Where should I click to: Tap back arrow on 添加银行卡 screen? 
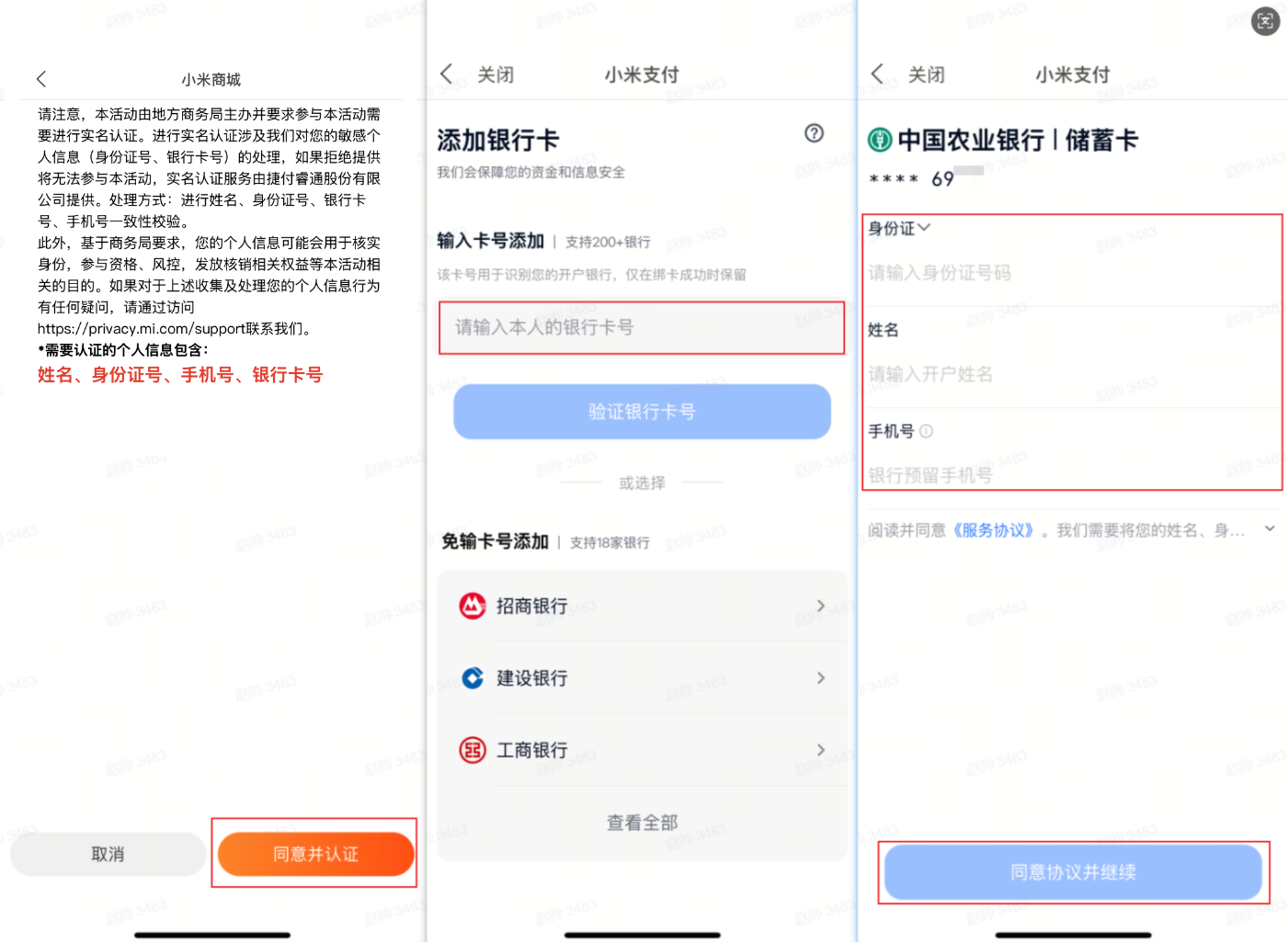447,74
